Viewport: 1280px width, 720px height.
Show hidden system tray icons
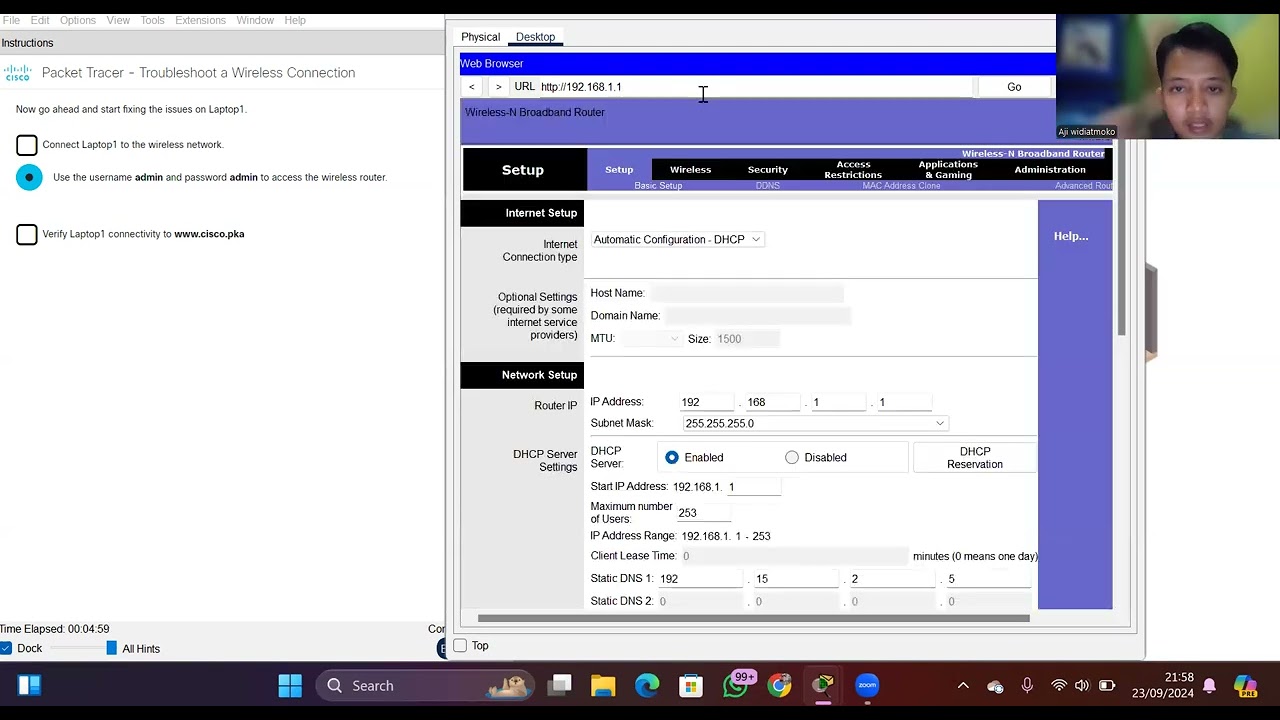click(963, 686)
